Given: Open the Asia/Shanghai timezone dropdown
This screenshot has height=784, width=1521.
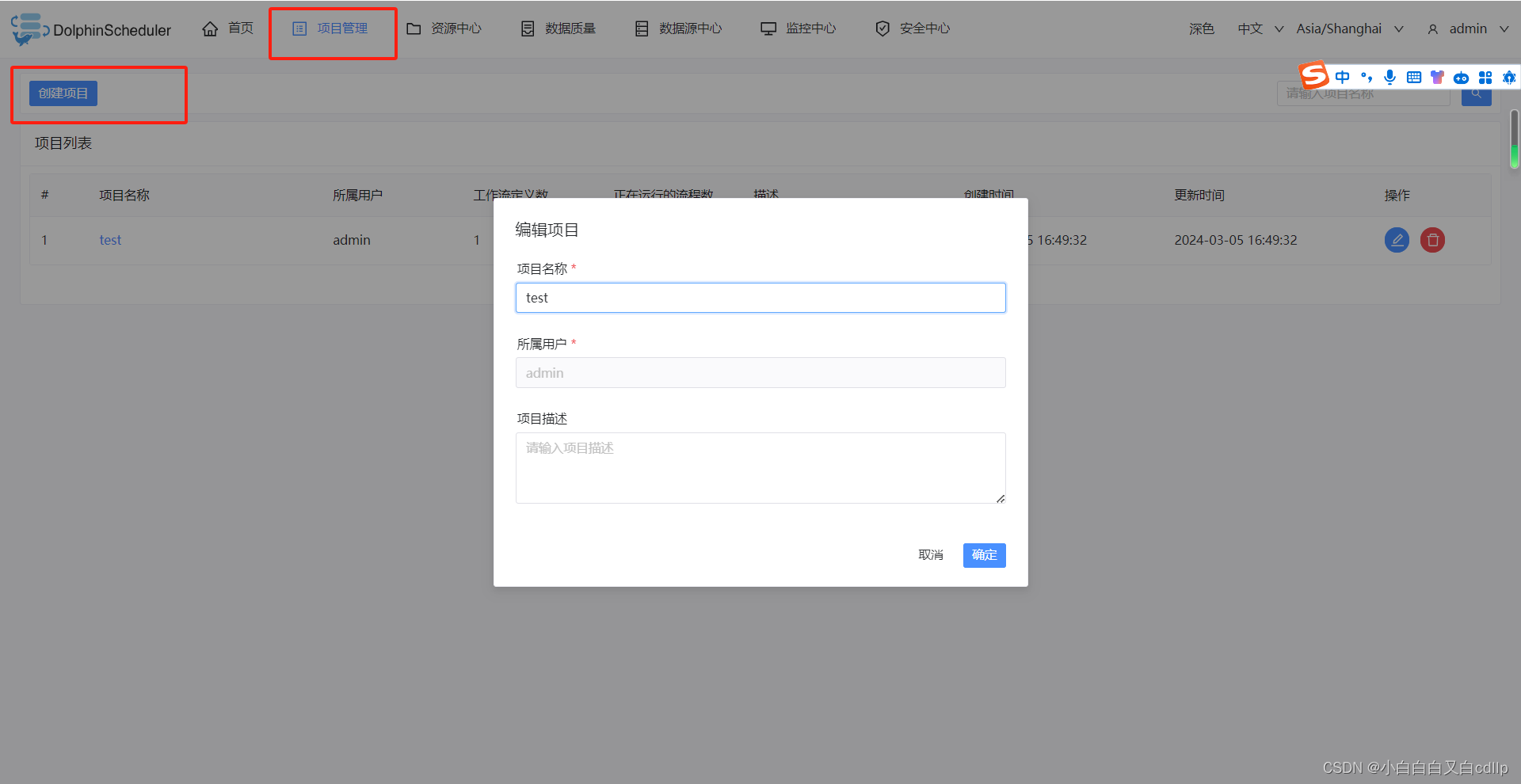Looking at the screenshot, I should (1350, 29).
